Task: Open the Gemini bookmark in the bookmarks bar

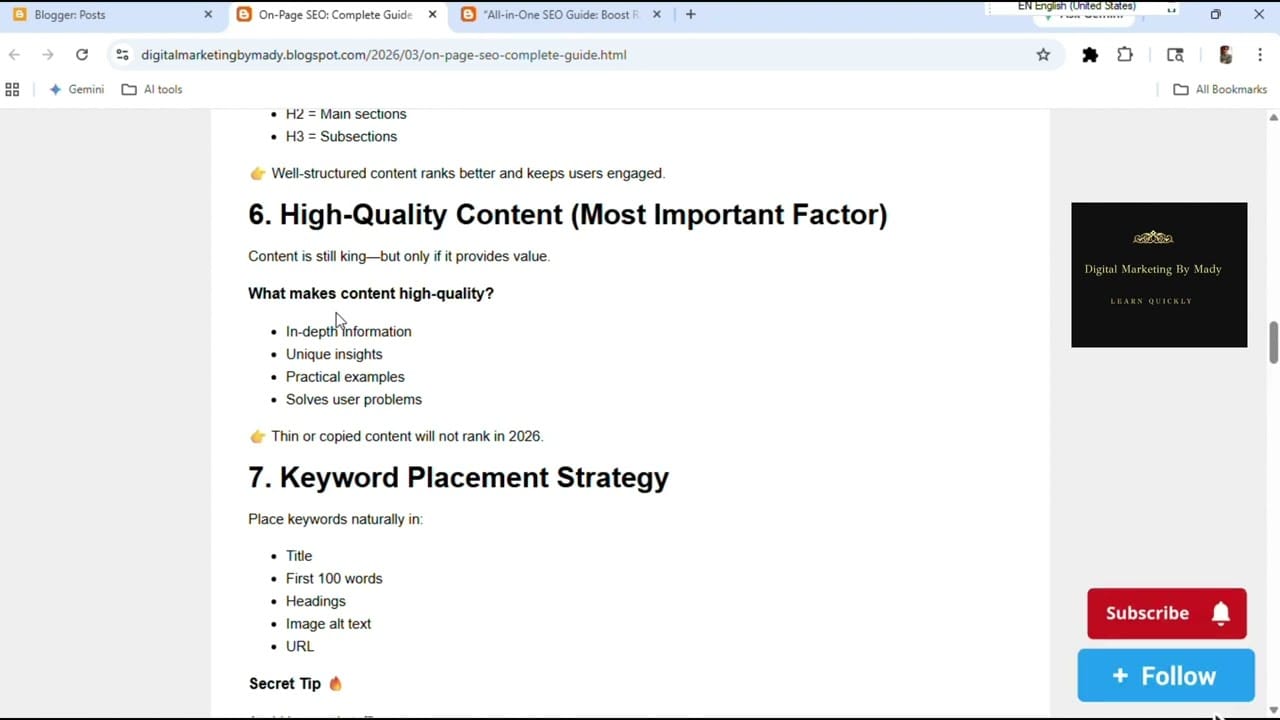Action: click(x=77, y=89)
